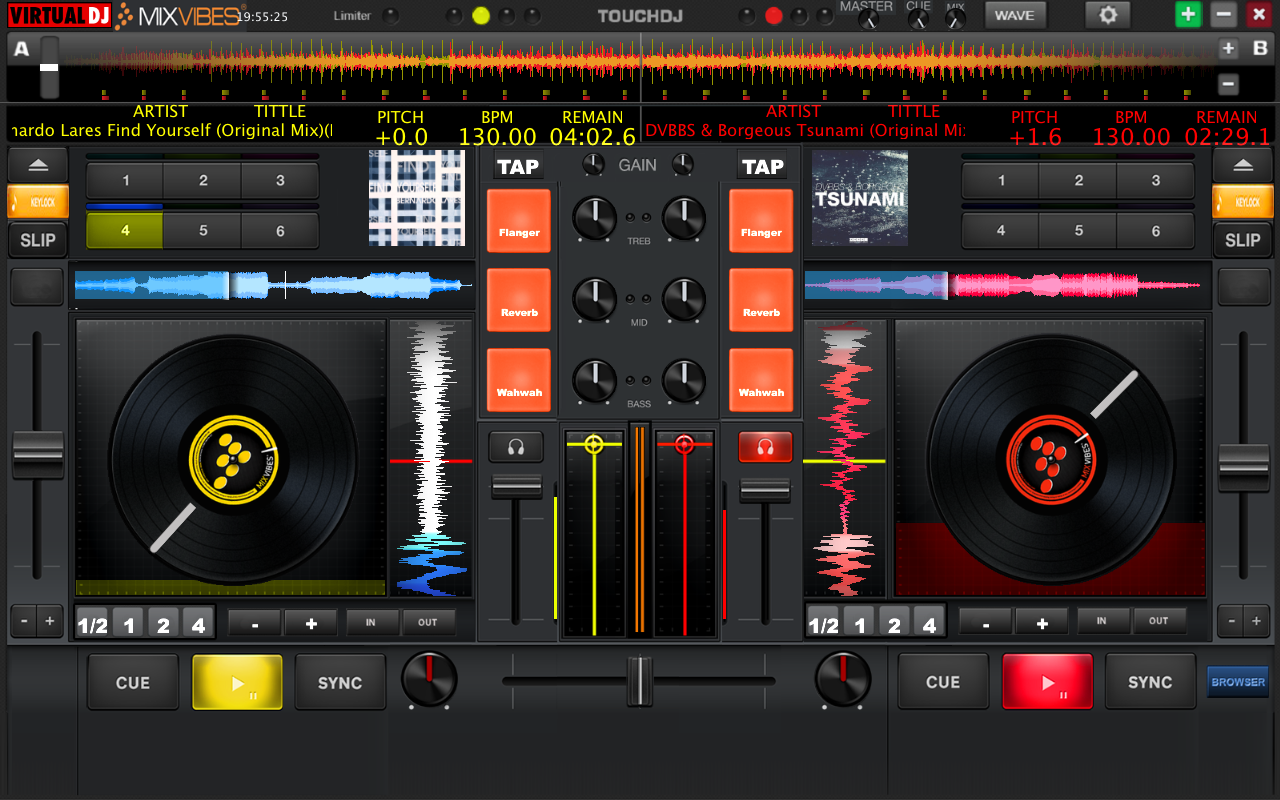Open settings with the gear icon
The height and width of the screenshot is (800, 1280).
tap(1108, 15)
